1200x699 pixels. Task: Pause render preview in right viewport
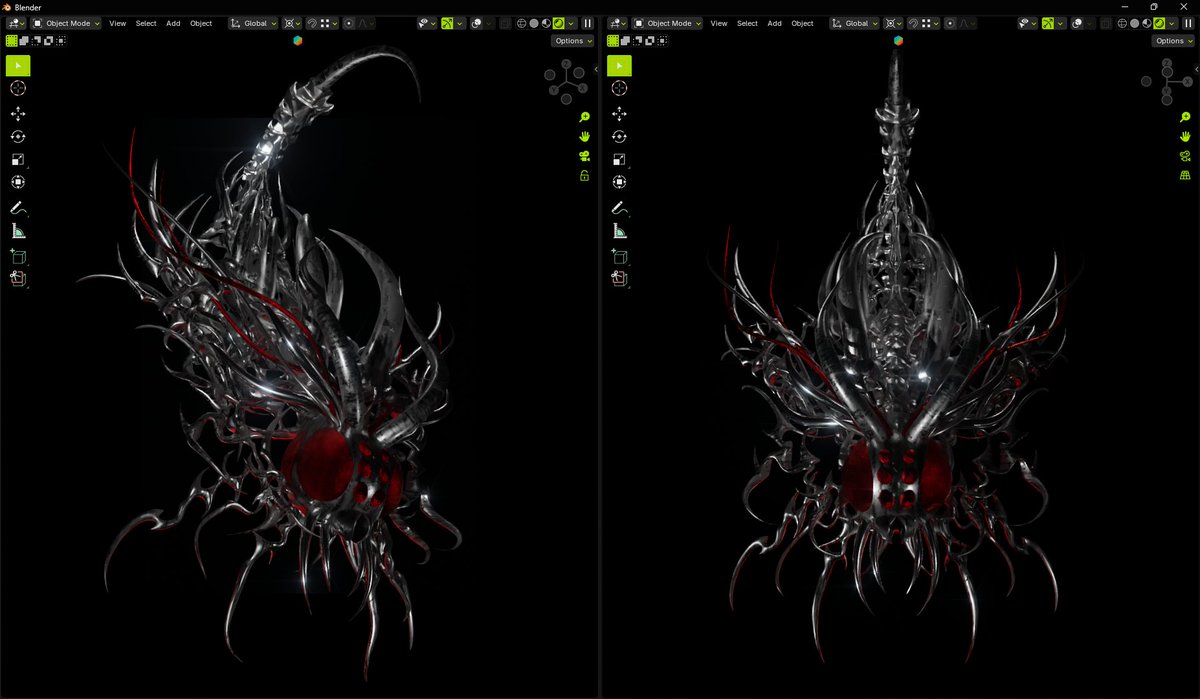pos(1188,23)
